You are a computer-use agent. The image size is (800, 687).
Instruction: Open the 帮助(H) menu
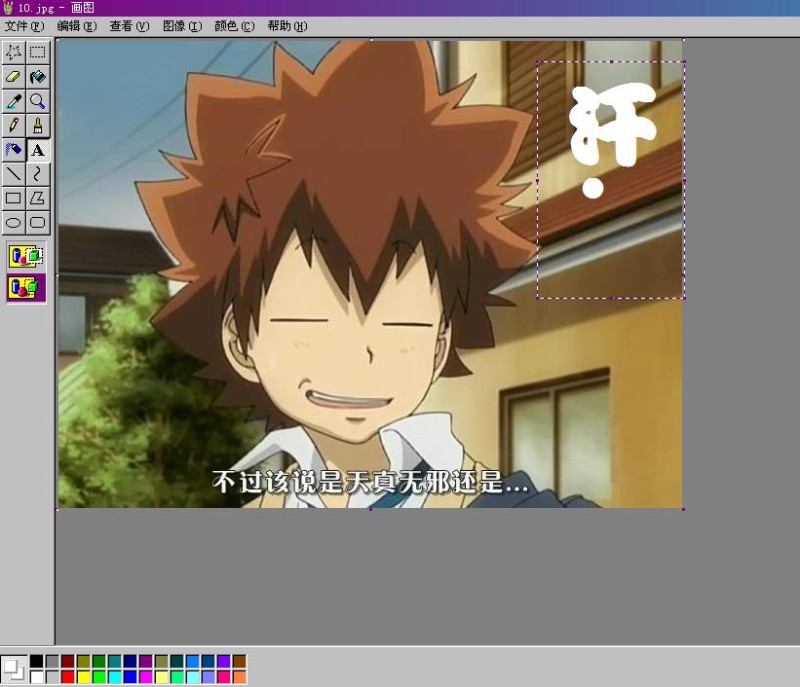[287, 26]
